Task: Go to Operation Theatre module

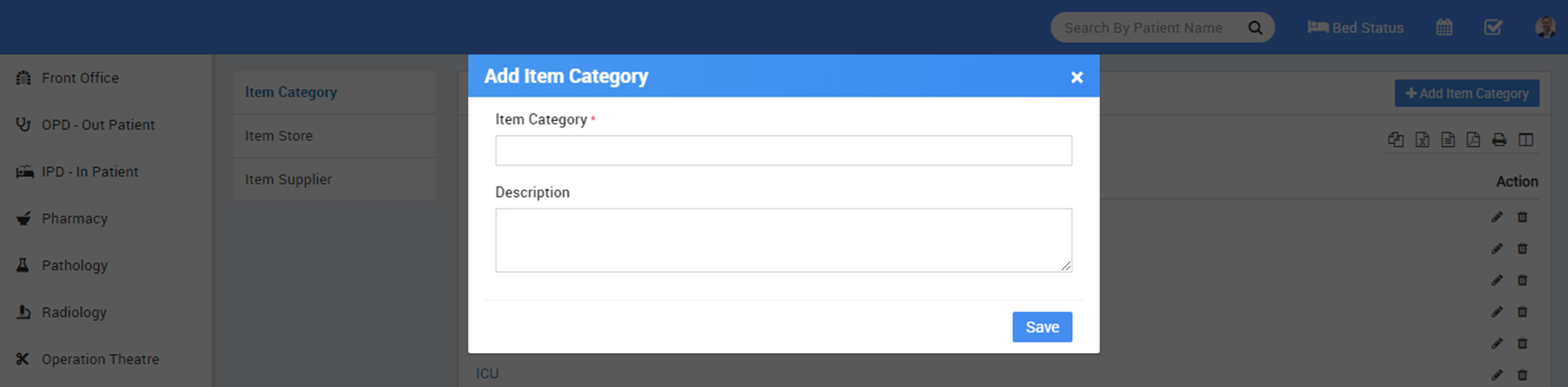Action: pyautogui.click(x=100, y=359)
